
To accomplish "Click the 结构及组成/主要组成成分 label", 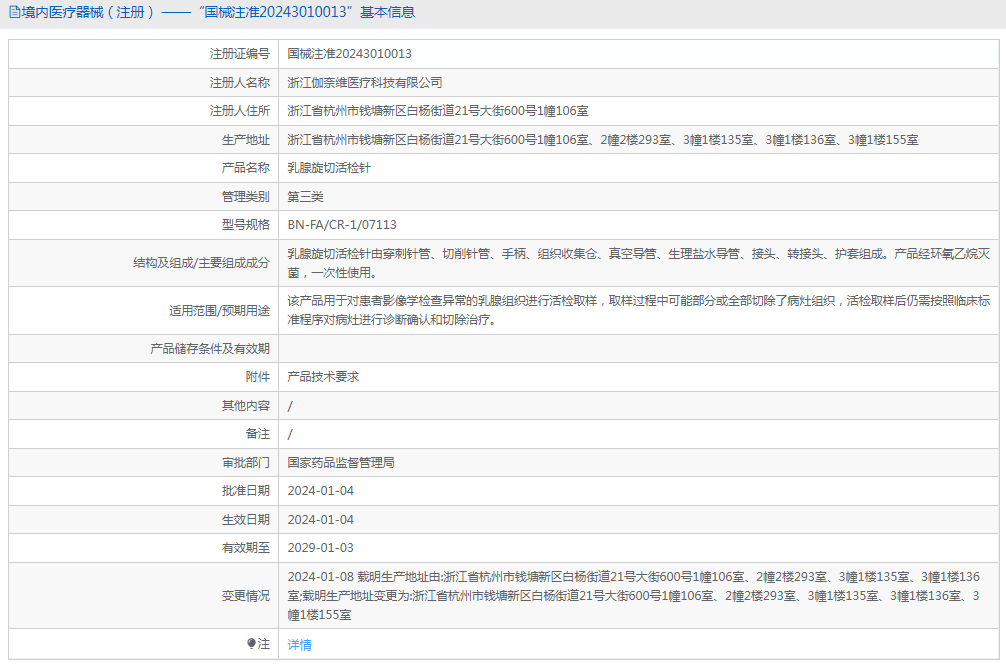I will (x=201, y=263).
